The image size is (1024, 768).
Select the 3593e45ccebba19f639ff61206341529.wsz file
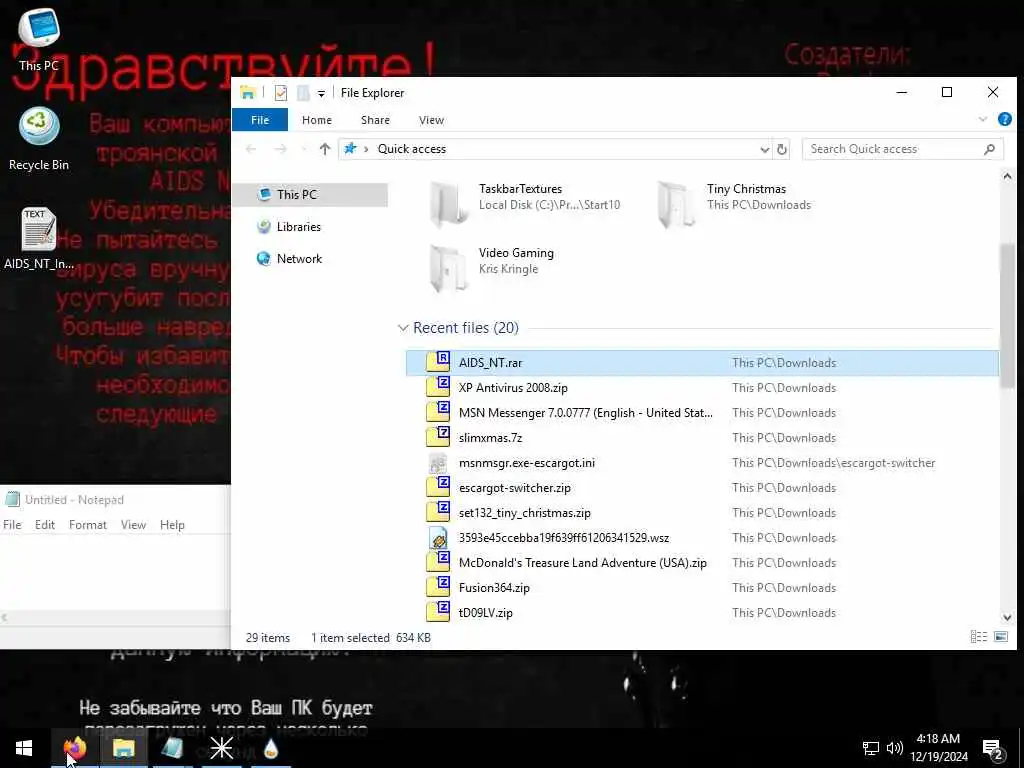tap(702, 538)
